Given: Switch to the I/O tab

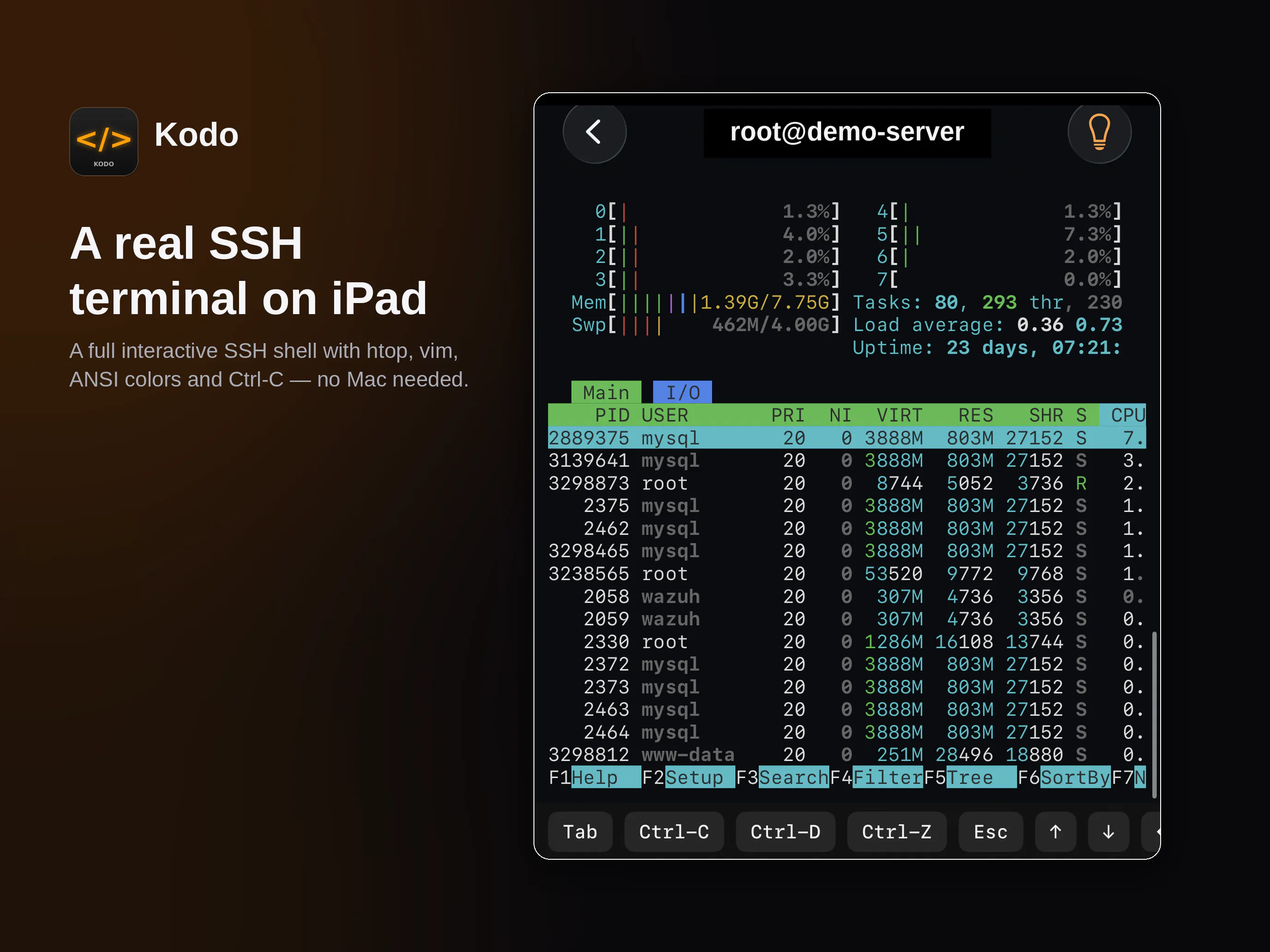Looking at the screenshot, I should pyautogui.click(x=683, y=393).
